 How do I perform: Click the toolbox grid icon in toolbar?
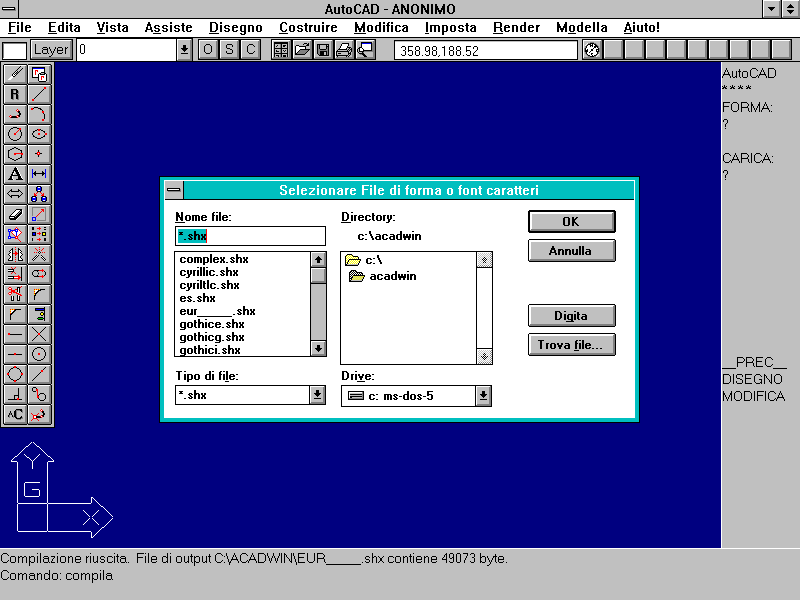[281, 50]
